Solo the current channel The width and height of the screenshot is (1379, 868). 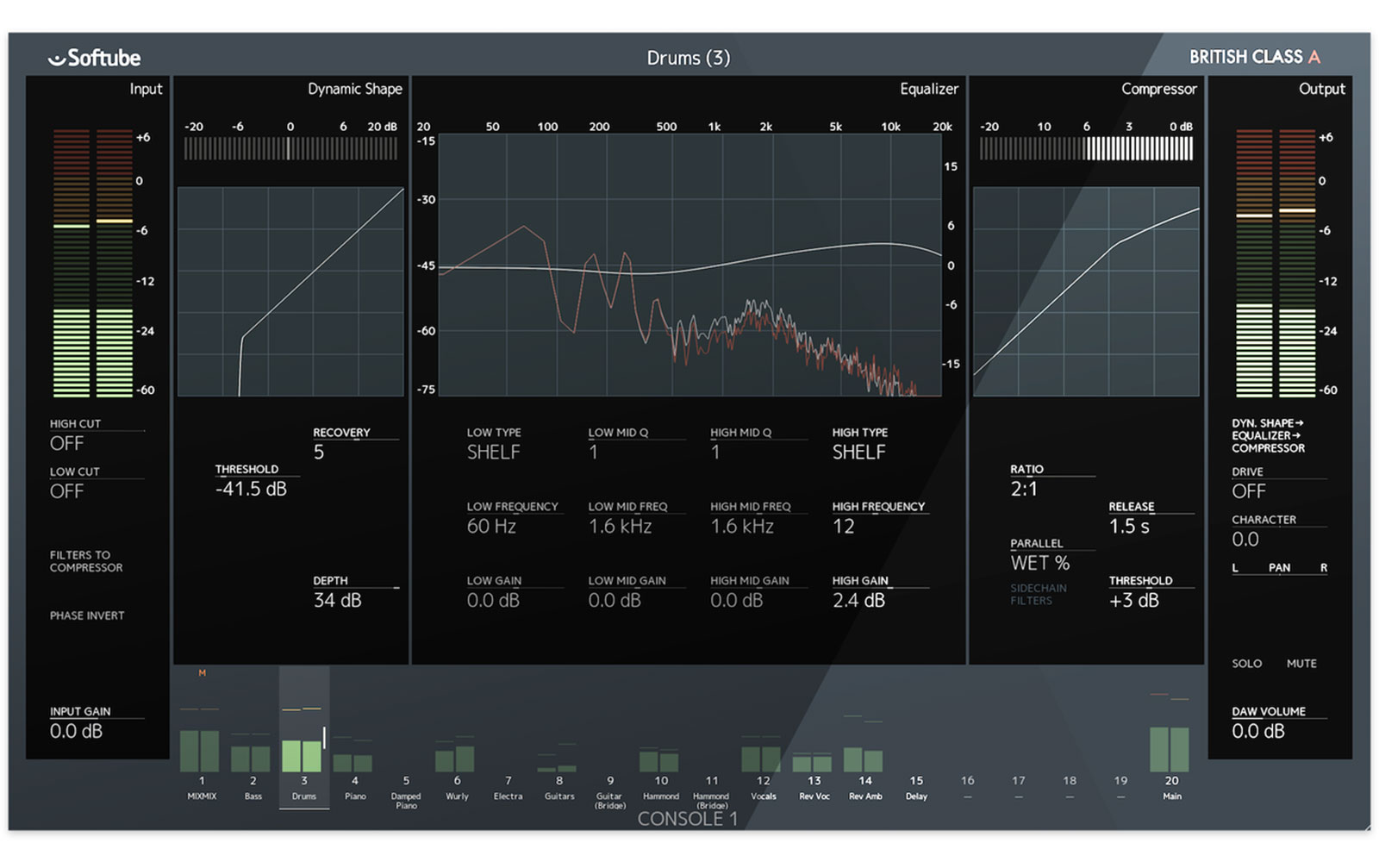1246,664
